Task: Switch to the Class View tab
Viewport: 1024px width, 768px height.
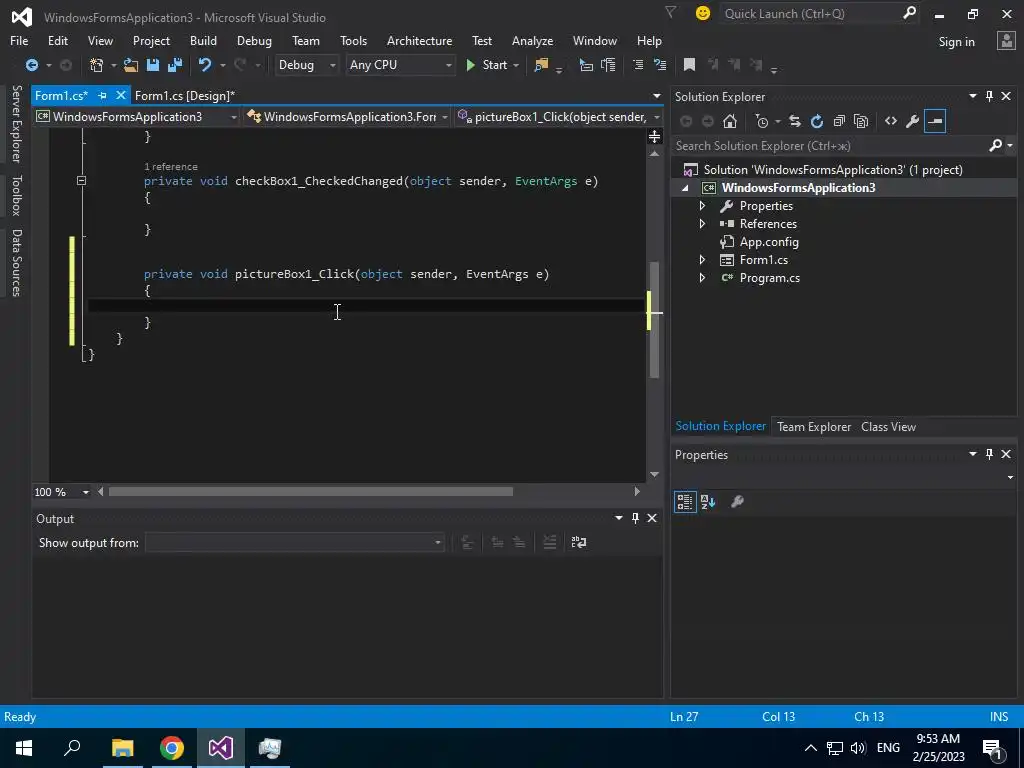Action: 888,426
